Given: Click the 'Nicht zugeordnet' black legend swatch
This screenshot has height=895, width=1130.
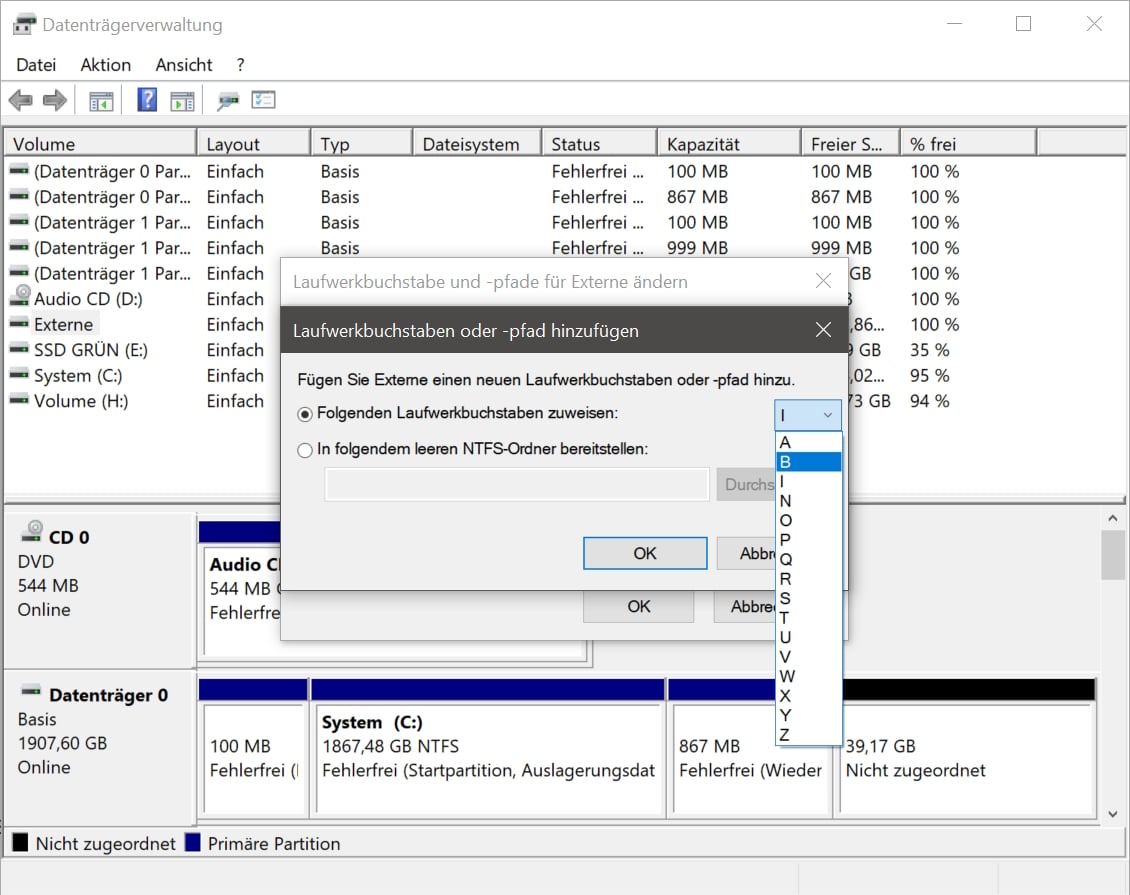Looking at the screenshot, I should pyautogui.click(x=20, y=842).
